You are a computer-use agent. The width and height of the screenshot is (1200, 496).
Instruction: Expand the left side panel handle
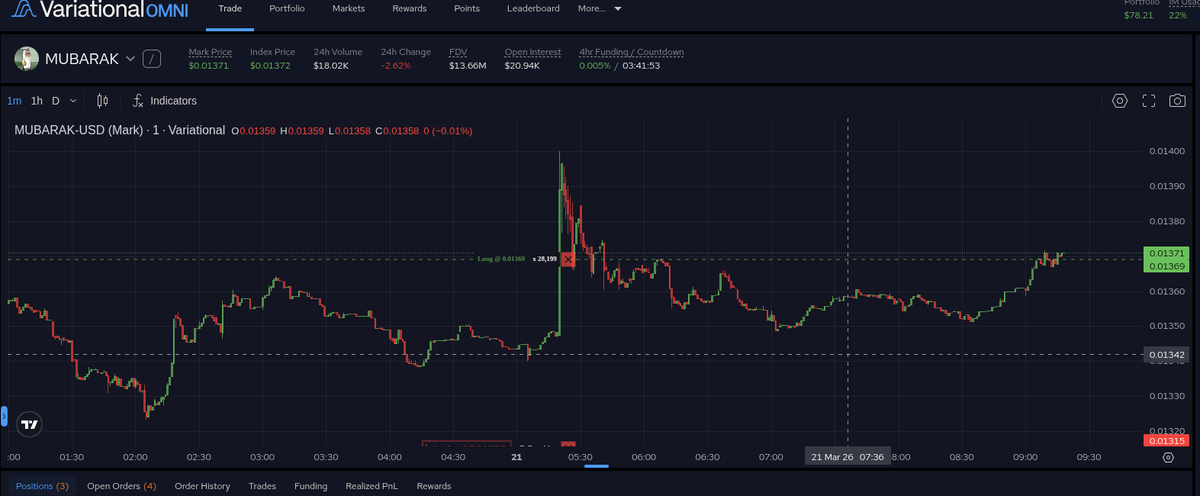(x=4, y=415)
